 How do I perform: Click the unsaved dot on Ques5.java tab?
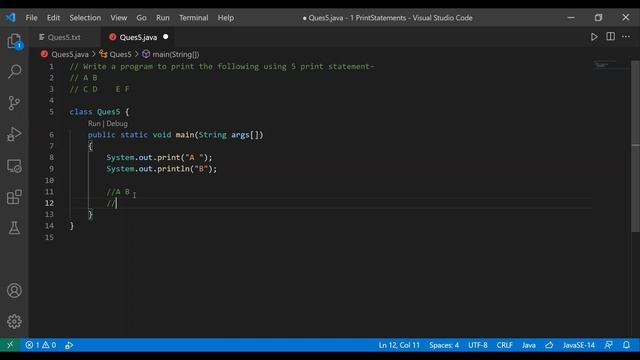point(165,37)
